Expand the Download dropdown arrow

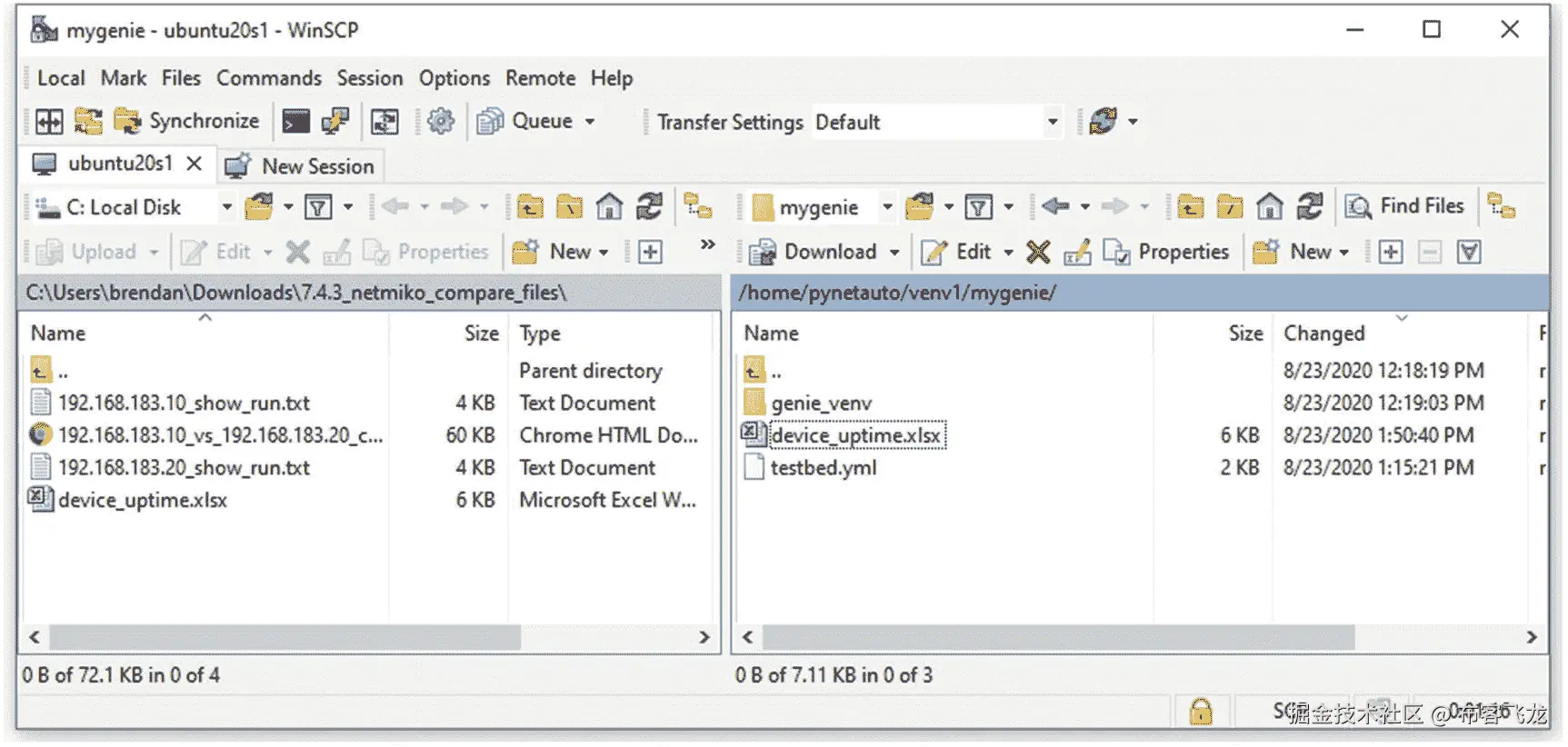(x=894, y=253)
